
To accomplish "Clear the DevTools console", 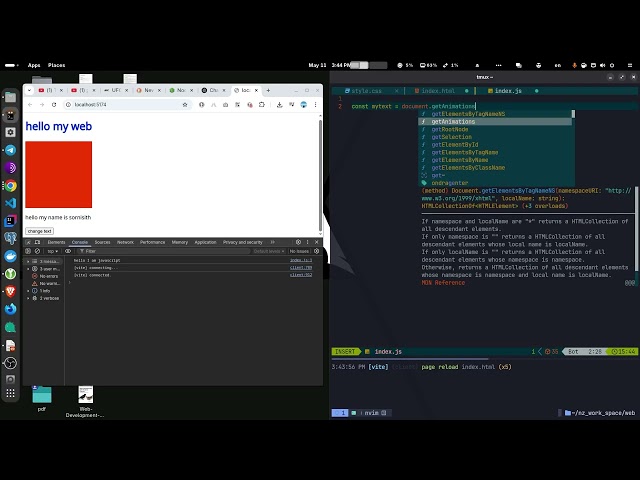I will pos(37,251).
